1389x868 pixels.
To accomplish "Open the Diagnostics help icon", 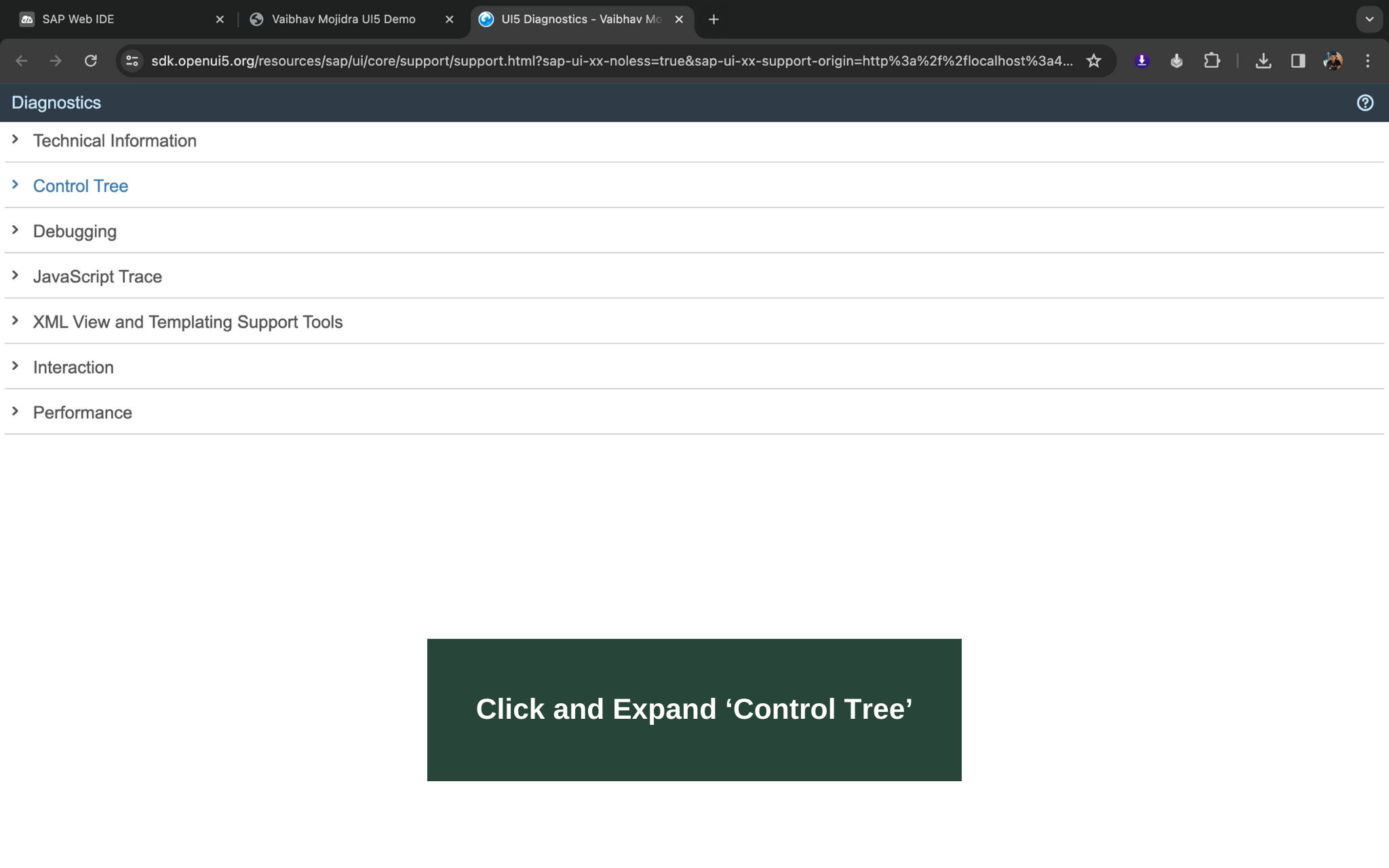I will 1365,102.
